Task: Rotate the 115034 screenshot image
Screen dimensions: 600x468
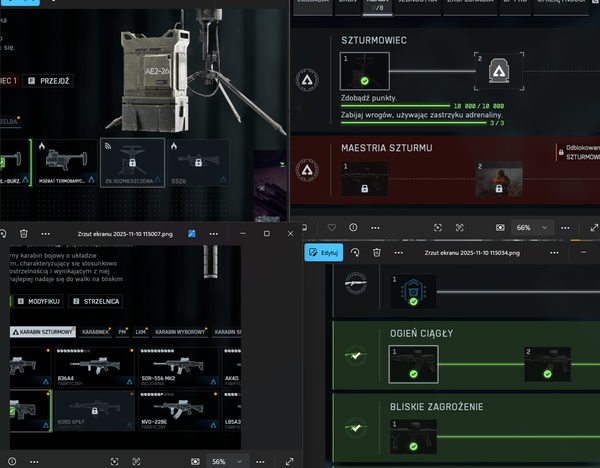Action: coord(356,253)
